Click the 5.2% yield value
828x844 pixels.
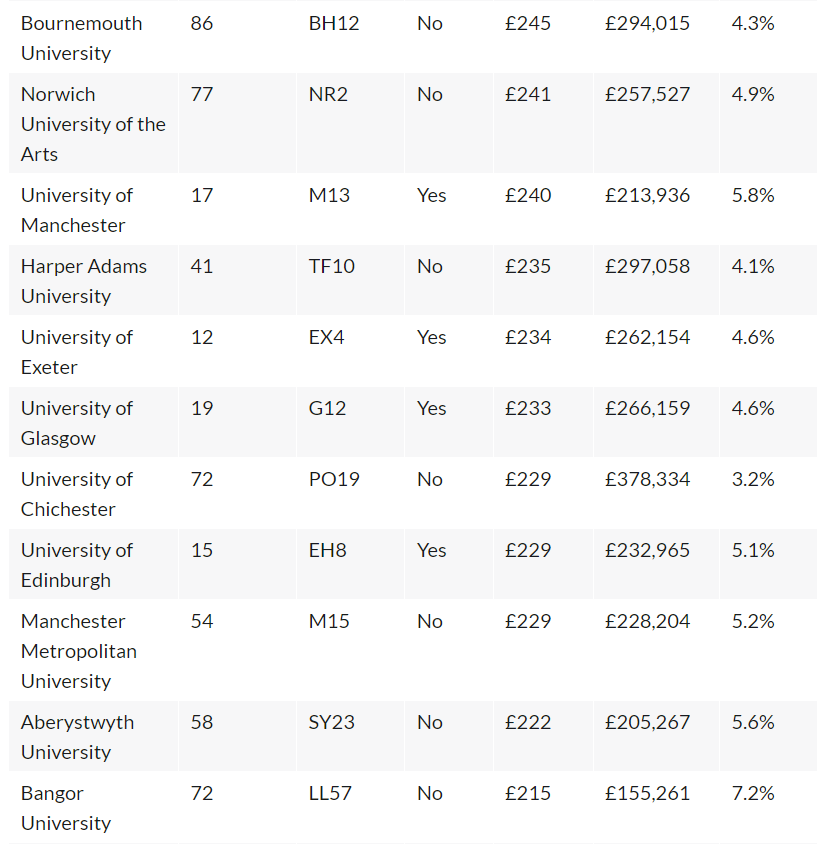click(753, 622)
